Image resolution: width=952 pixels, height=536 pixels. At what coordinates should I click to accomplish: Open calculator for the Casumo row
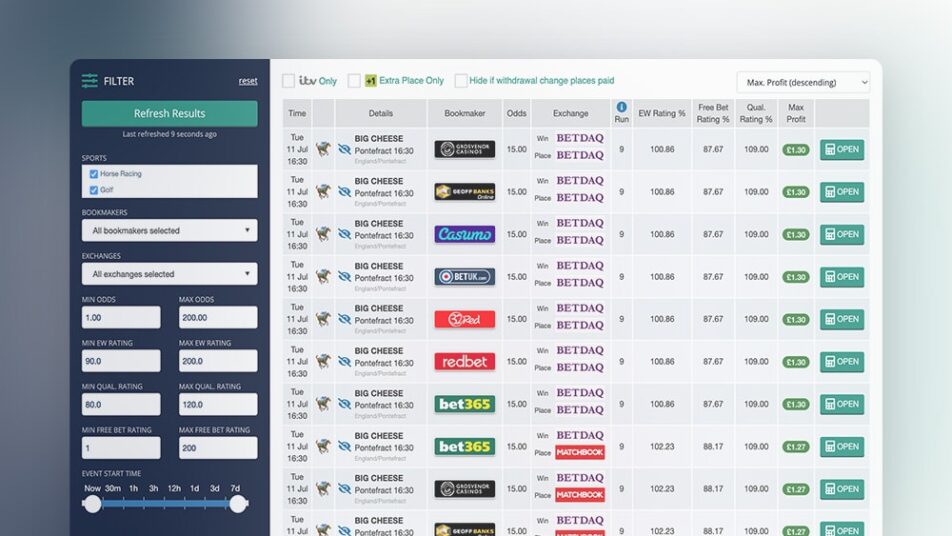(x=842, y=234)
